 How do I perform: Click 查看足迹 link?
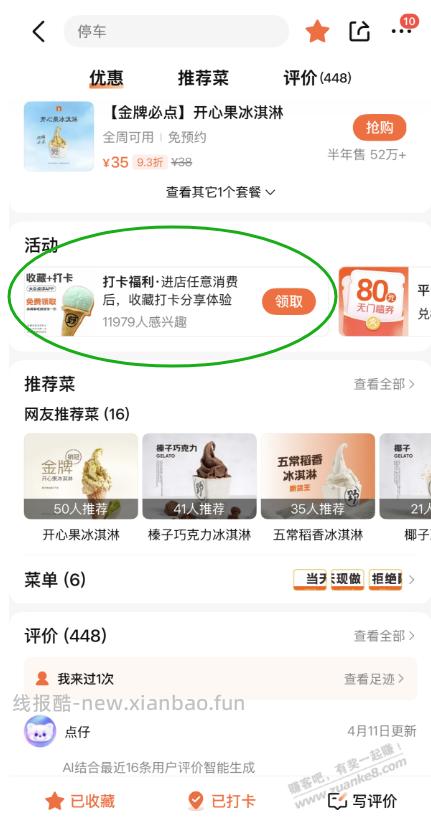[x=374, y=679]
